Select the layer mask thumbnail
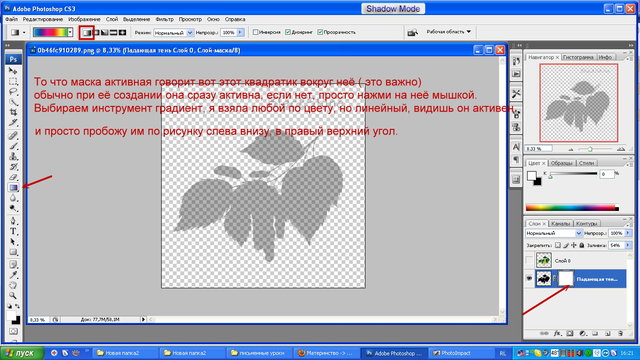This screenshot has width=640, height=360. pos(566,279)
